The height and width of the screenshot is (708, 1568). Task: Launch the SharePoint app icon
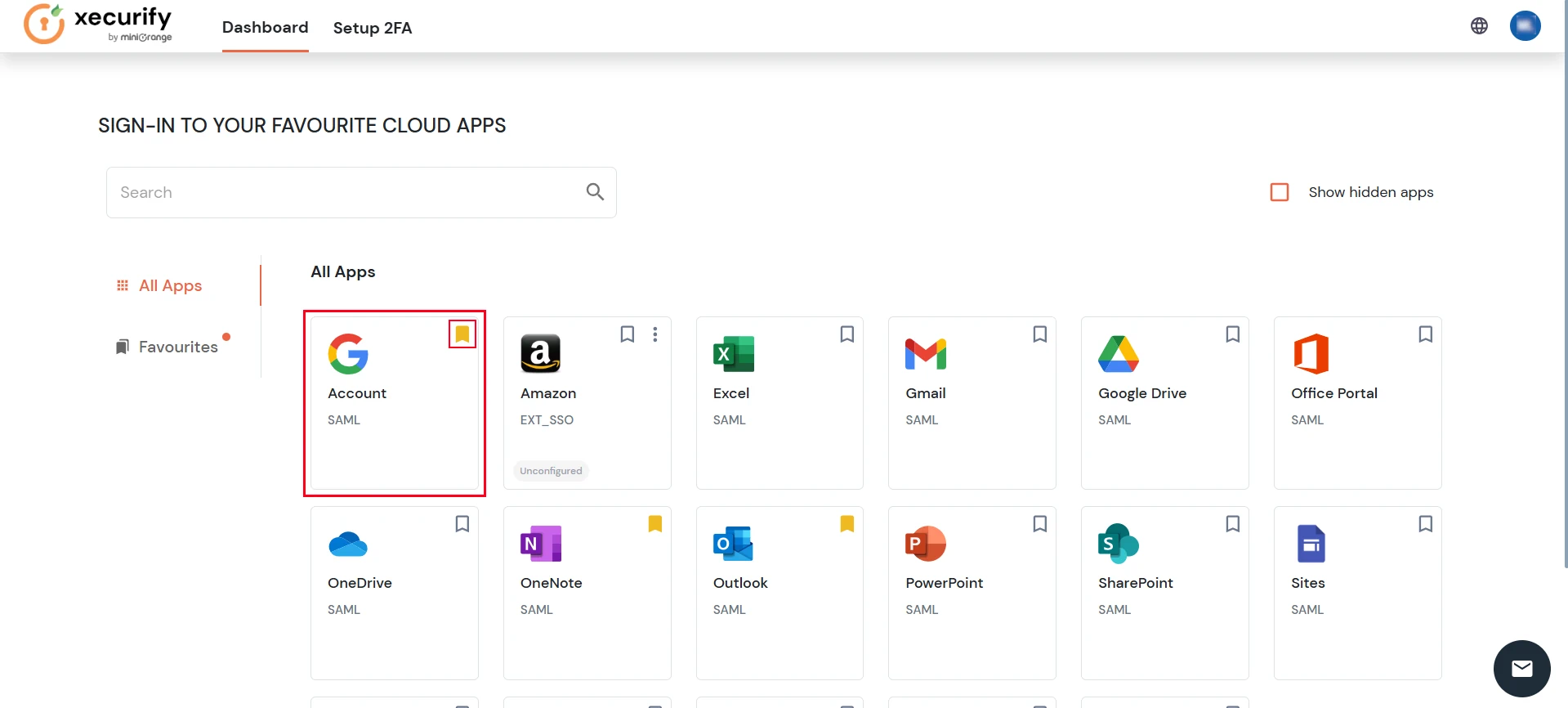(1119, 544)
